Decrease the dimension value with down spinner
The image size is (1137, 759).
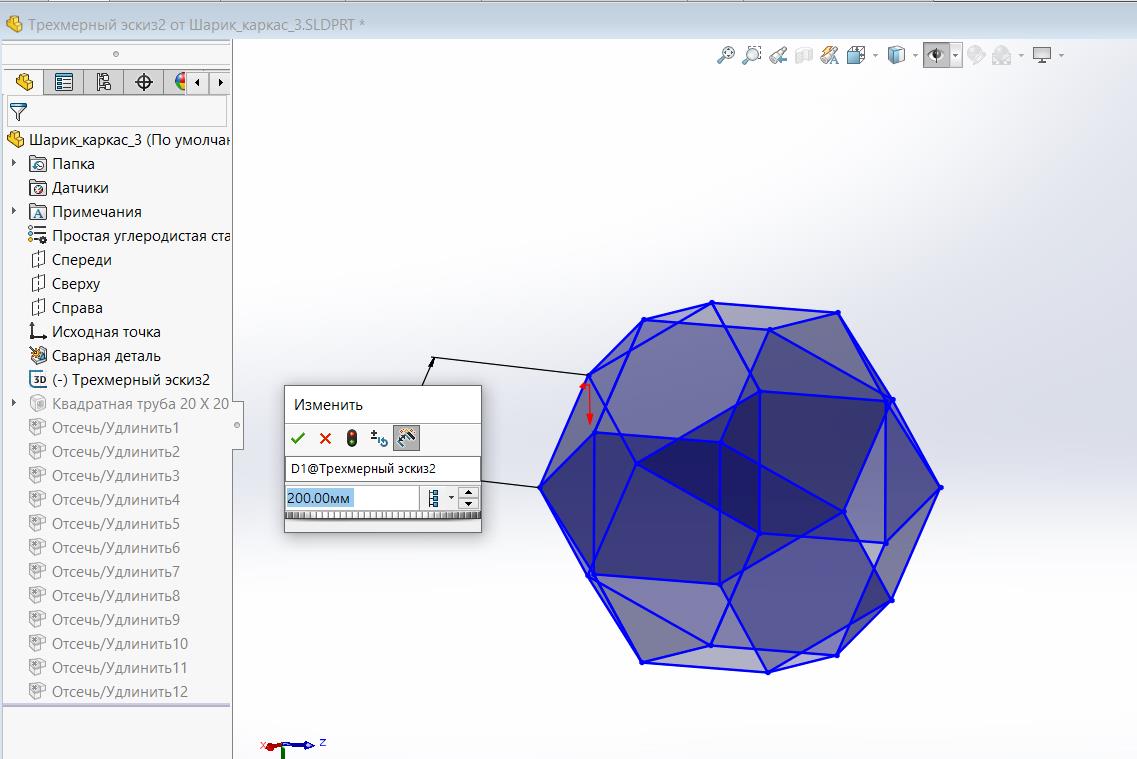point(468,504)
